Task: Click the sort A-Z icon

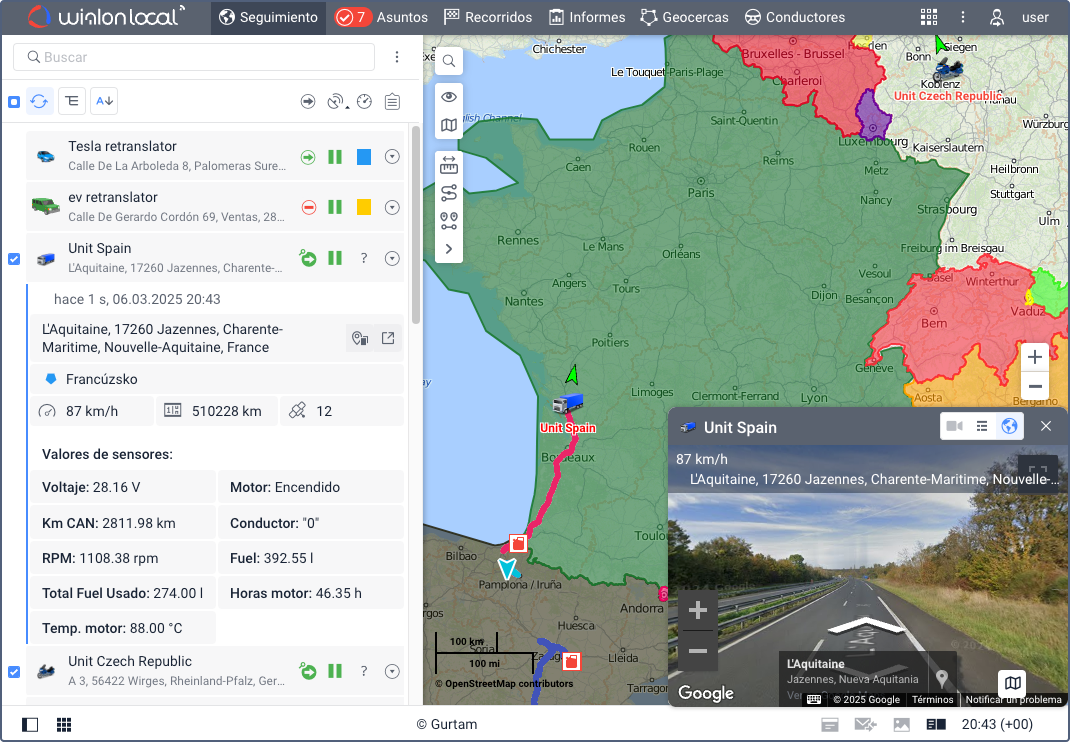Action: point(104,101)
